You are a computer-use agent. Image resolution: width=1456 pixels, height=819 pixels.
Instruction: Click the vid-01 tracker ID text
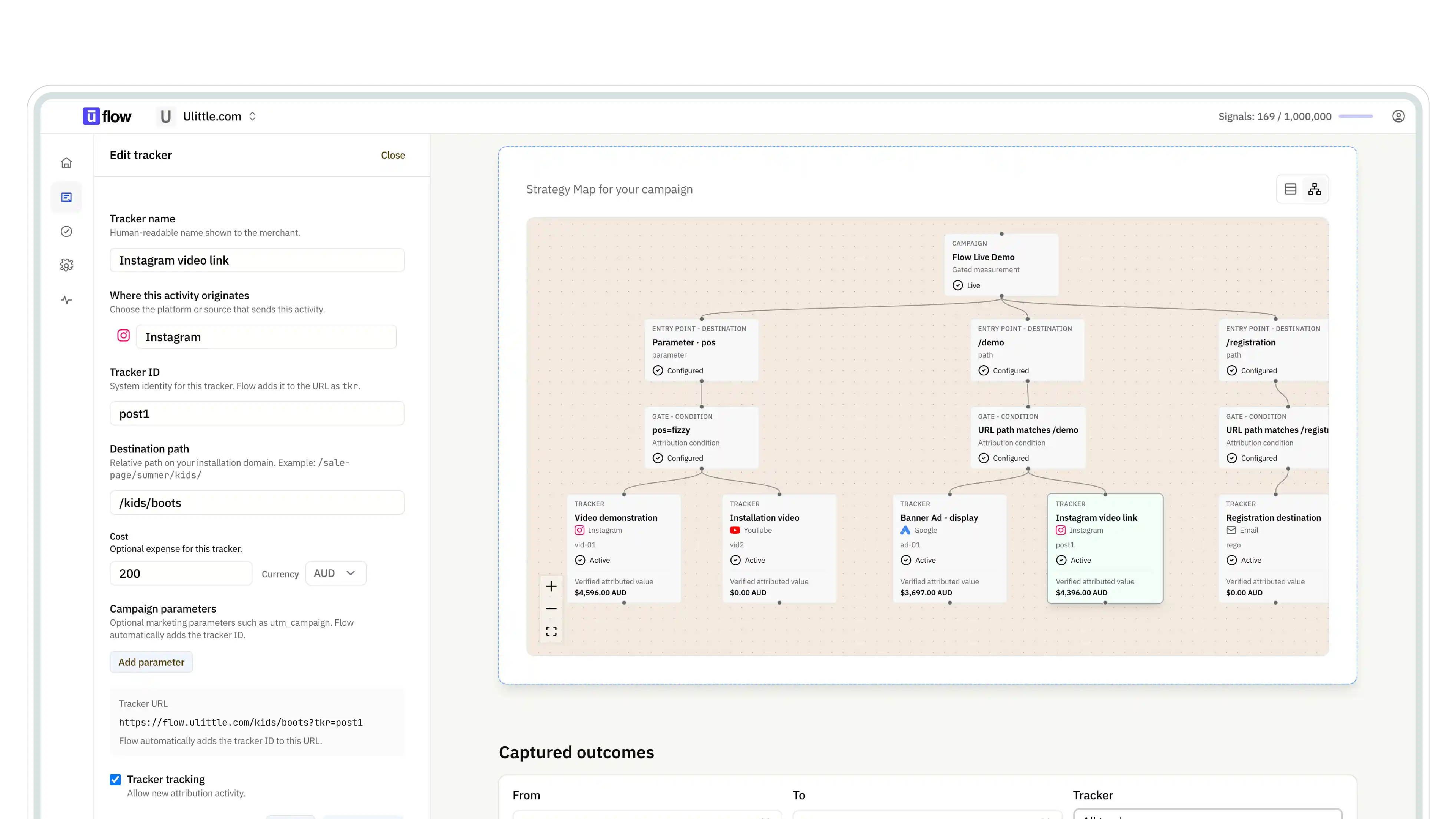[585, 545]
